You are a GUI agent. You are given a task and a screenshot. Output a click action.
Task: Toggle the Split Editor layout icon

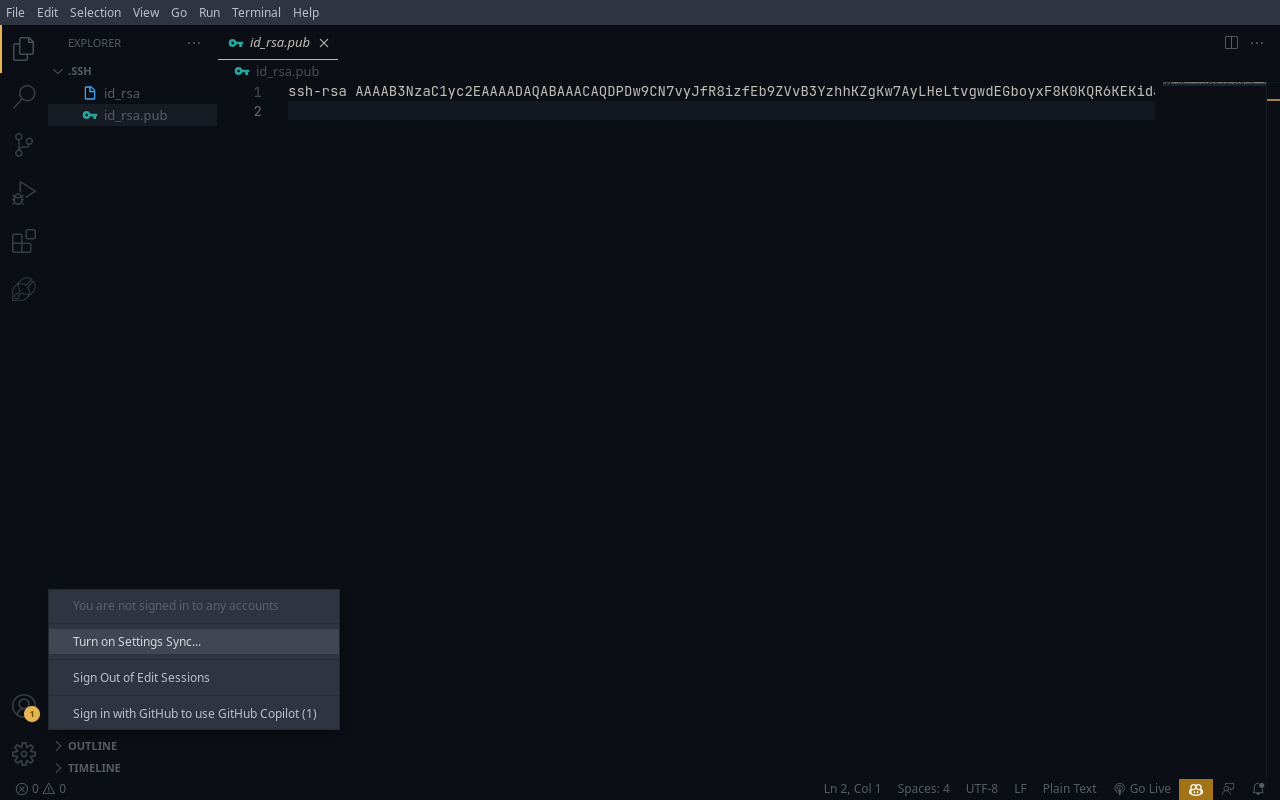pyautogui.click(x=1229, y=42)
